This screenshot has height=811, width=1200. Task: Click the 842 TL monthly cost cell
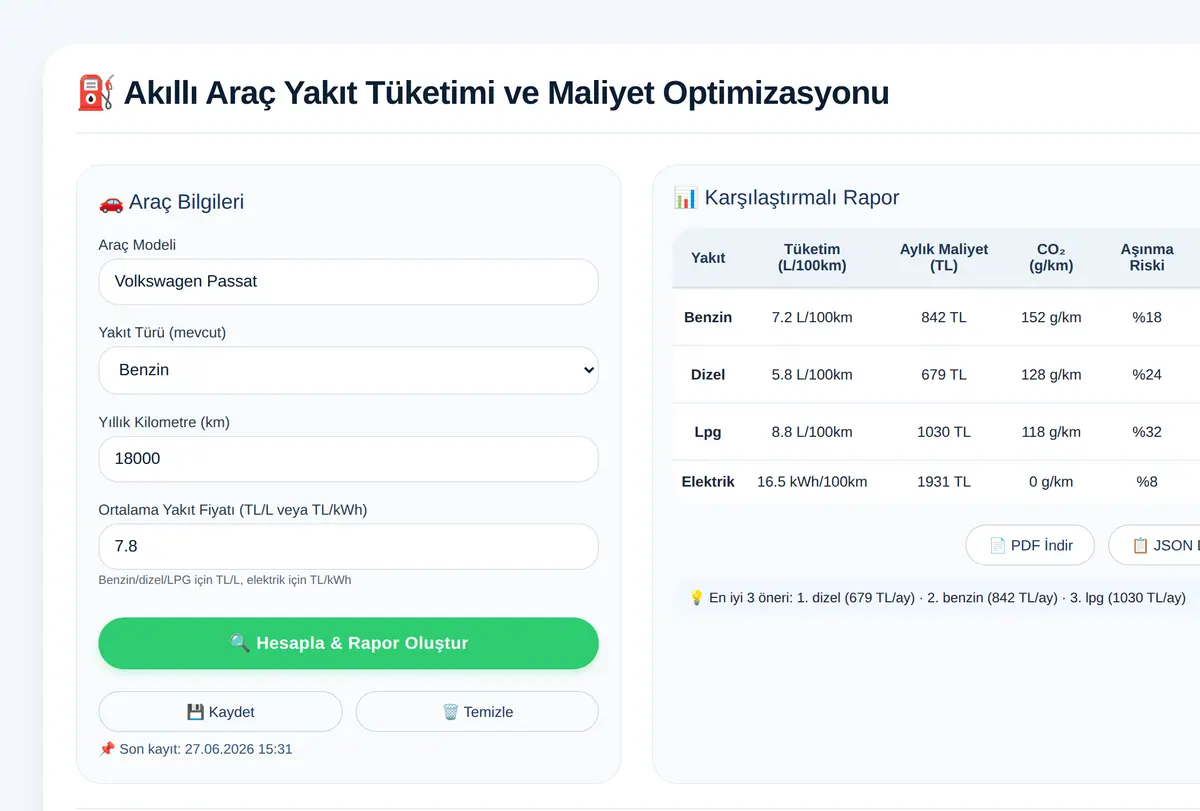(x=944, y=317)
